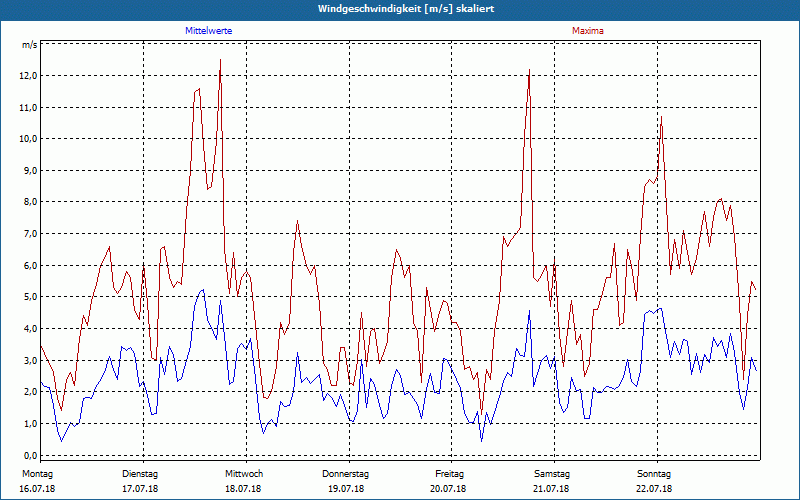Click the red Maxima peak near 12 on Freitag
Viewport: 800px width, 500px height.
pos(530,70)
